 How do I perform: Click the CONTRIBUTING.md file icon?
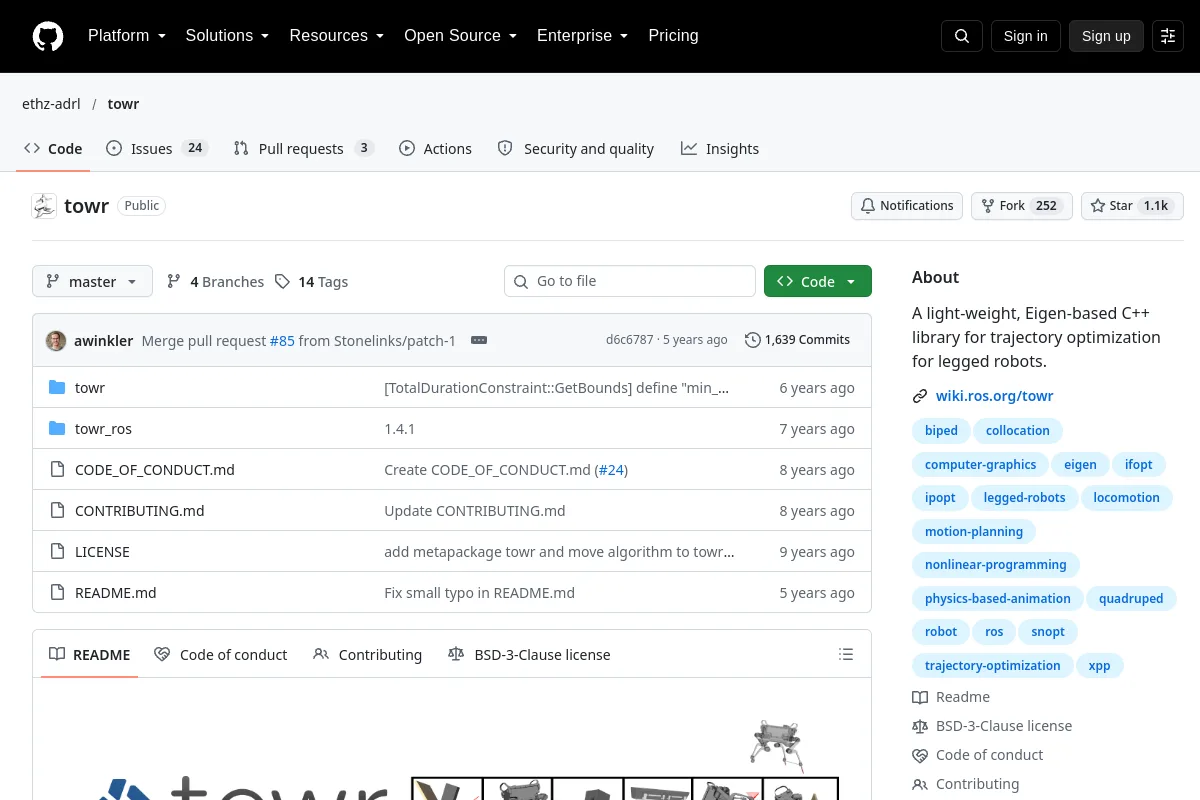pyautogui.click(x=57, y=511)
